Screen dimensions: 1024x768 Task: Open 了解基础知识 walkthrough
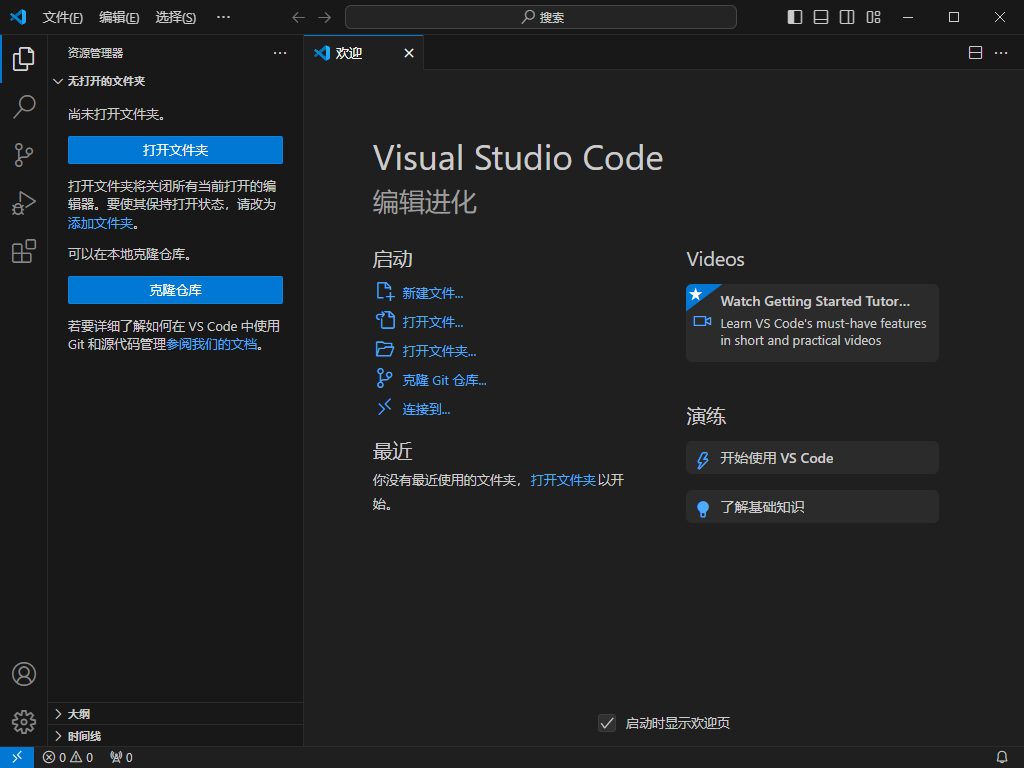point(812,507)
